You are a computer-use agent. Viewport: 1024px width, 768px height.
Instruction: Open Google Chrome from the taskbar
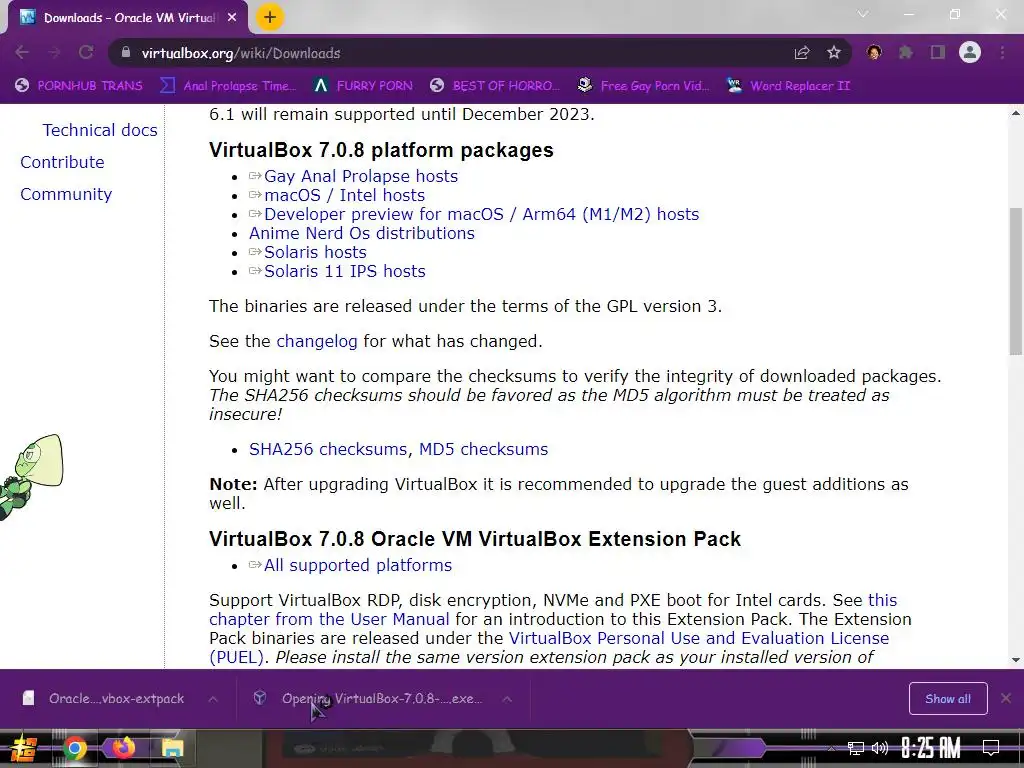[74, 748]
